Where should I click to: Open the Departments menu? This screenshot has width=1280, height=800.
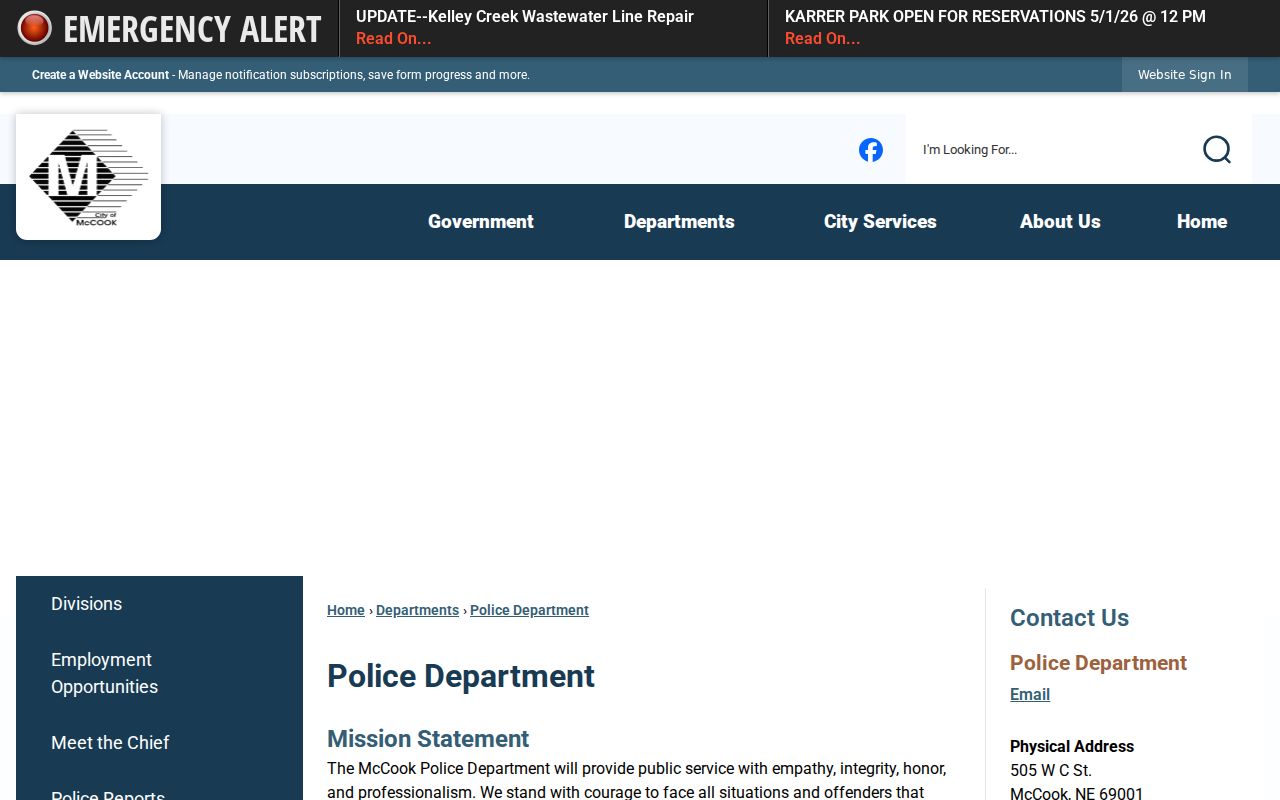(x=679, y=222)
